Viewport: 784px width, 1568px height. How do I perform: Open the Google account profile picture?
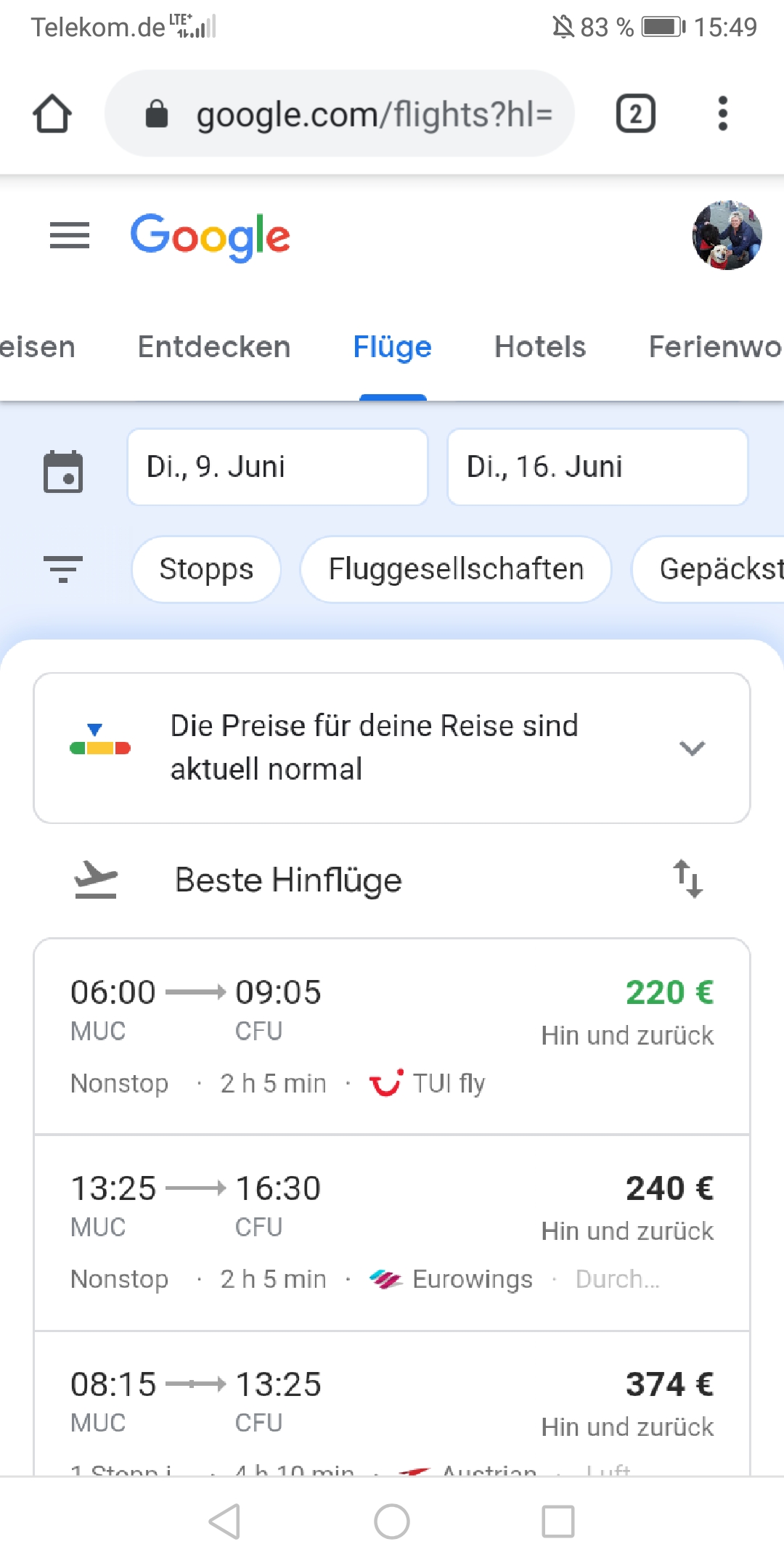point(727,235)
